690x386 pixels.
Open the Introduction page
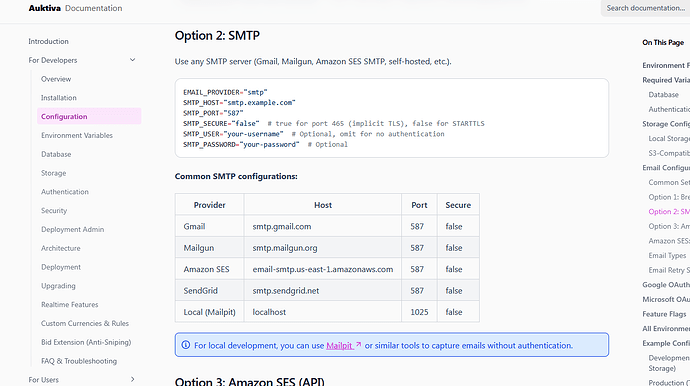click(48, 41)
